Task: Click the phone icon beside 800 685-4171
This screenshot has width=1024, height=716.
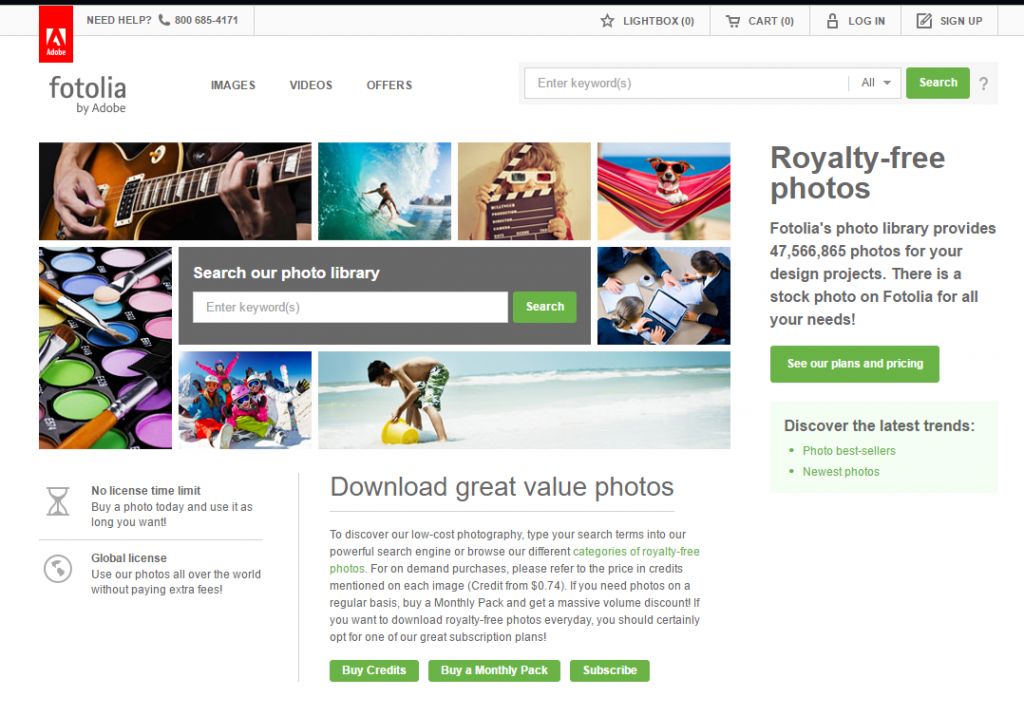Action: point(164,20)
